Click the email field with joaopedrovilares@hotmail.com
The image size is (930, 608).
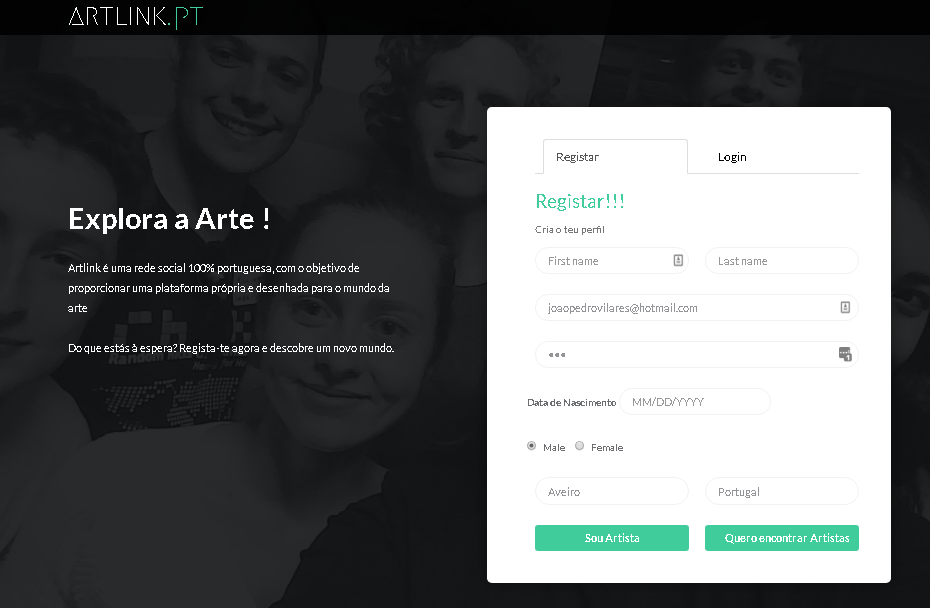[x=697, y=307]
